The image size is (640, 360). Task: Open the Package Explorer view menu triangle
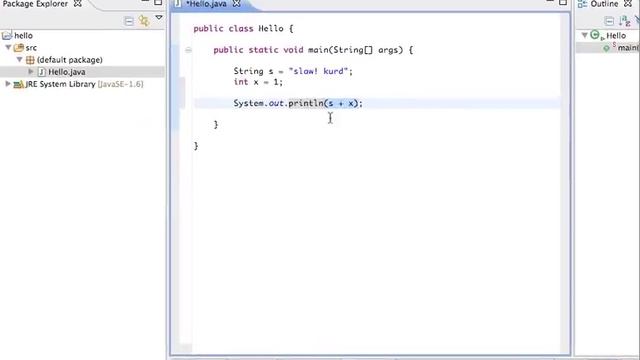click(x=159, y=18)
